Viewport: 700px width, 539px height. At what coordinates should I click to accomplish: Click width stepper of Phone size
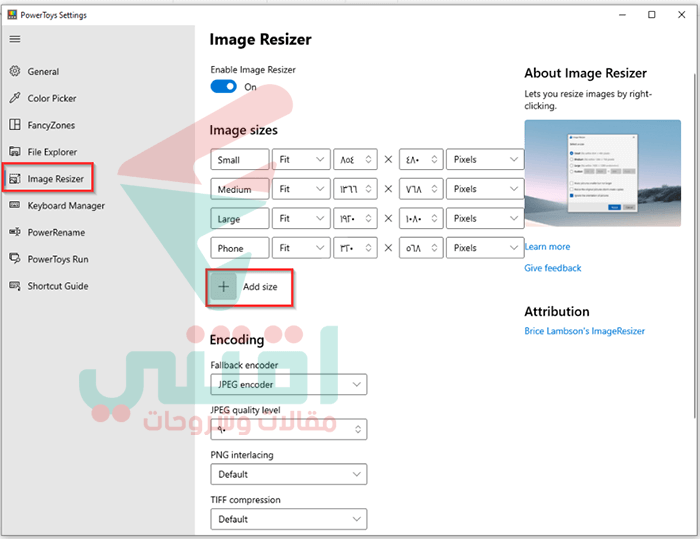368,248
